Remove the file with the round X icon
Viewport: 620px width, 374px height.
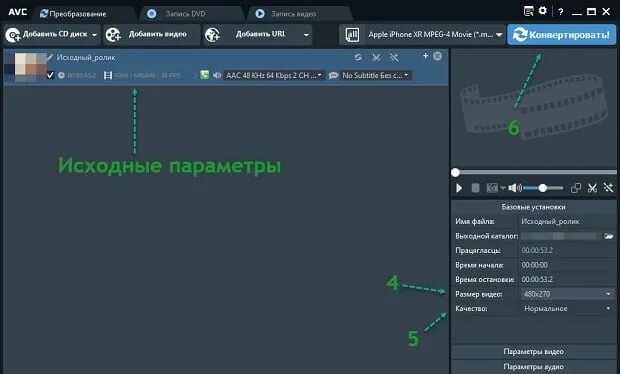click(x=437, y=56)
